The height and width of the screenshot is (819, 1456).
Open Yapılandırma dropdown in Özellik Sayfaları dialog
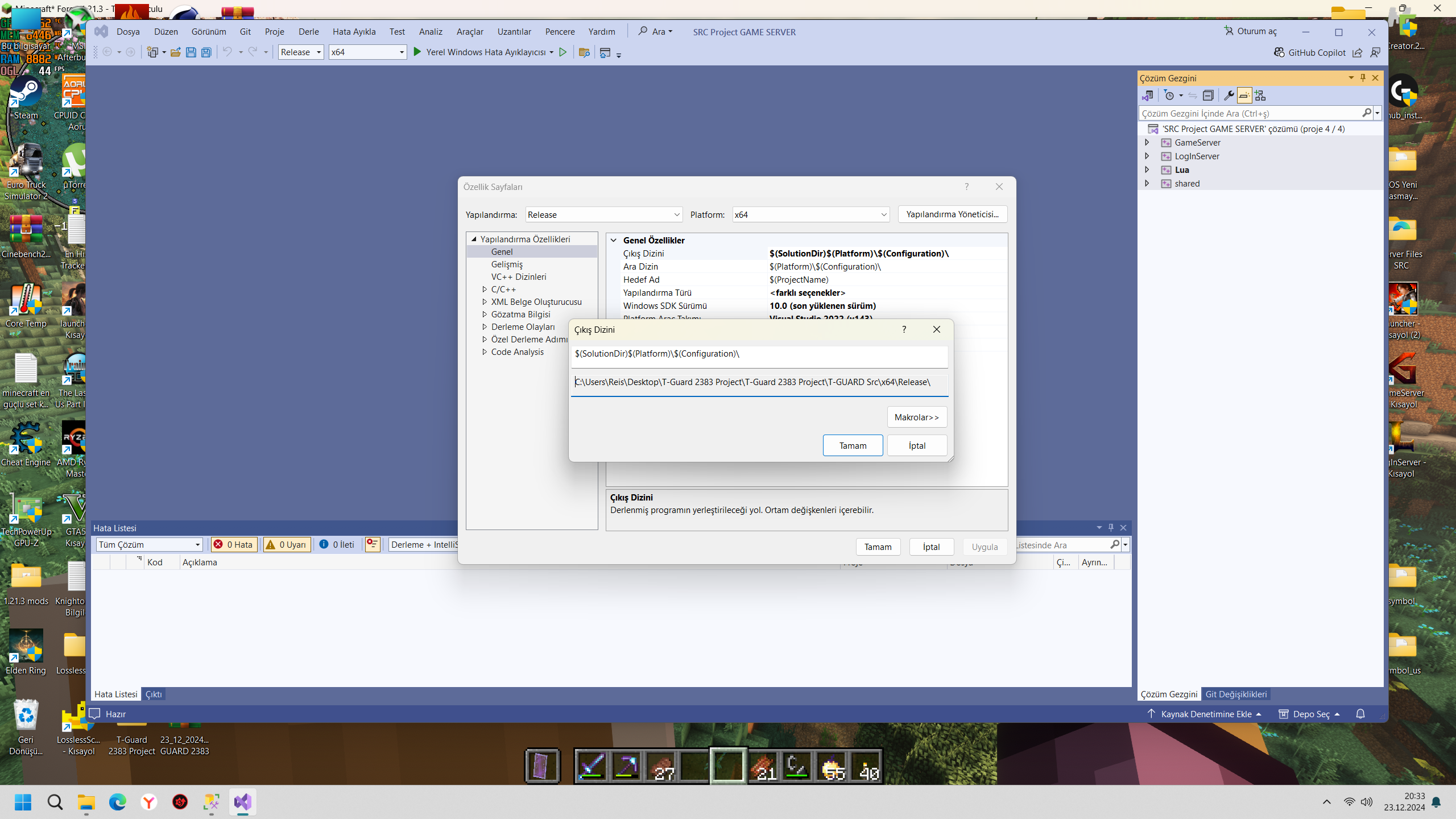pyautogui.click(x=604, y=214)
